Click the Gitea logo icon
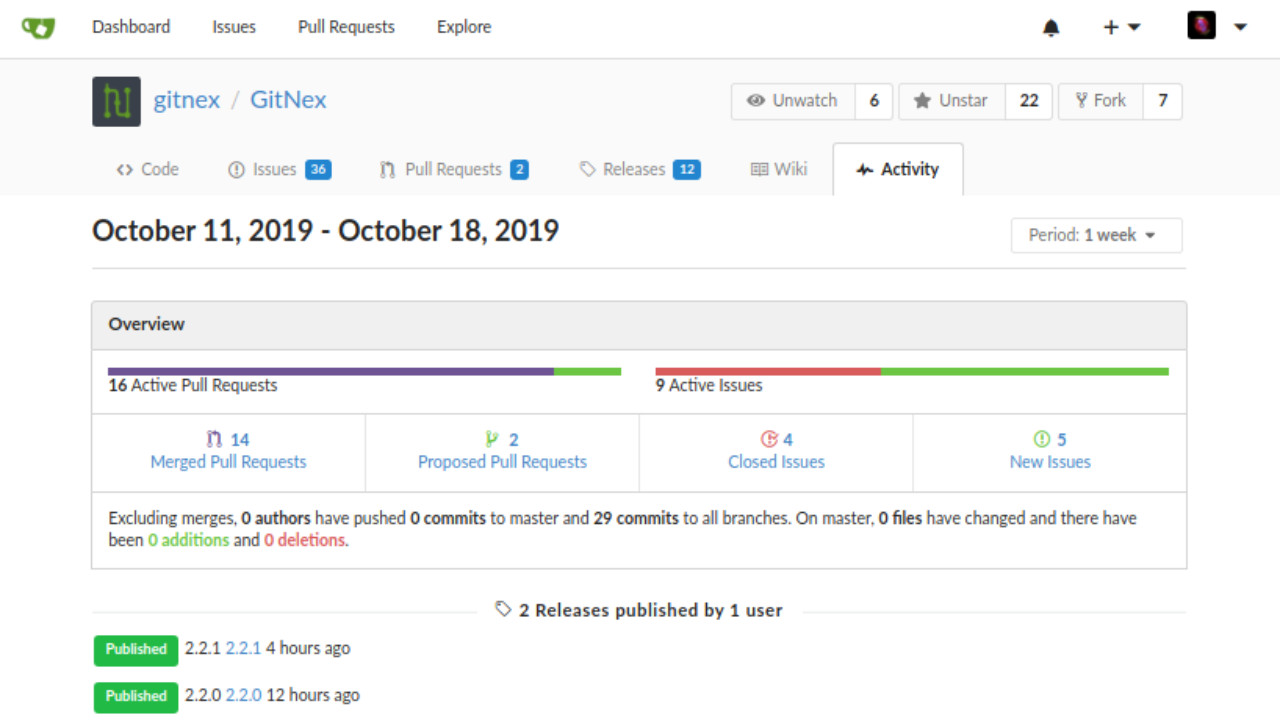Screen dimensions: 1280x720 38,27
